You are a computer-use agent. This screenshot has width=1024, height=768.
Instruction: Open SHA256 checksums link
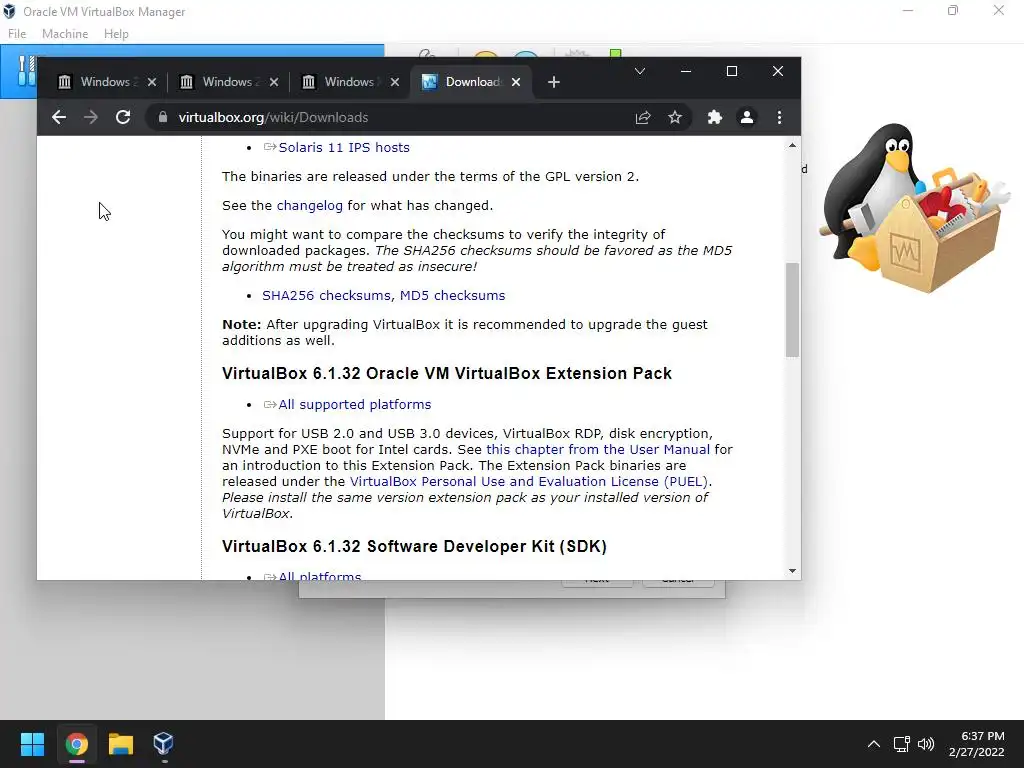[x=327, y=296]
